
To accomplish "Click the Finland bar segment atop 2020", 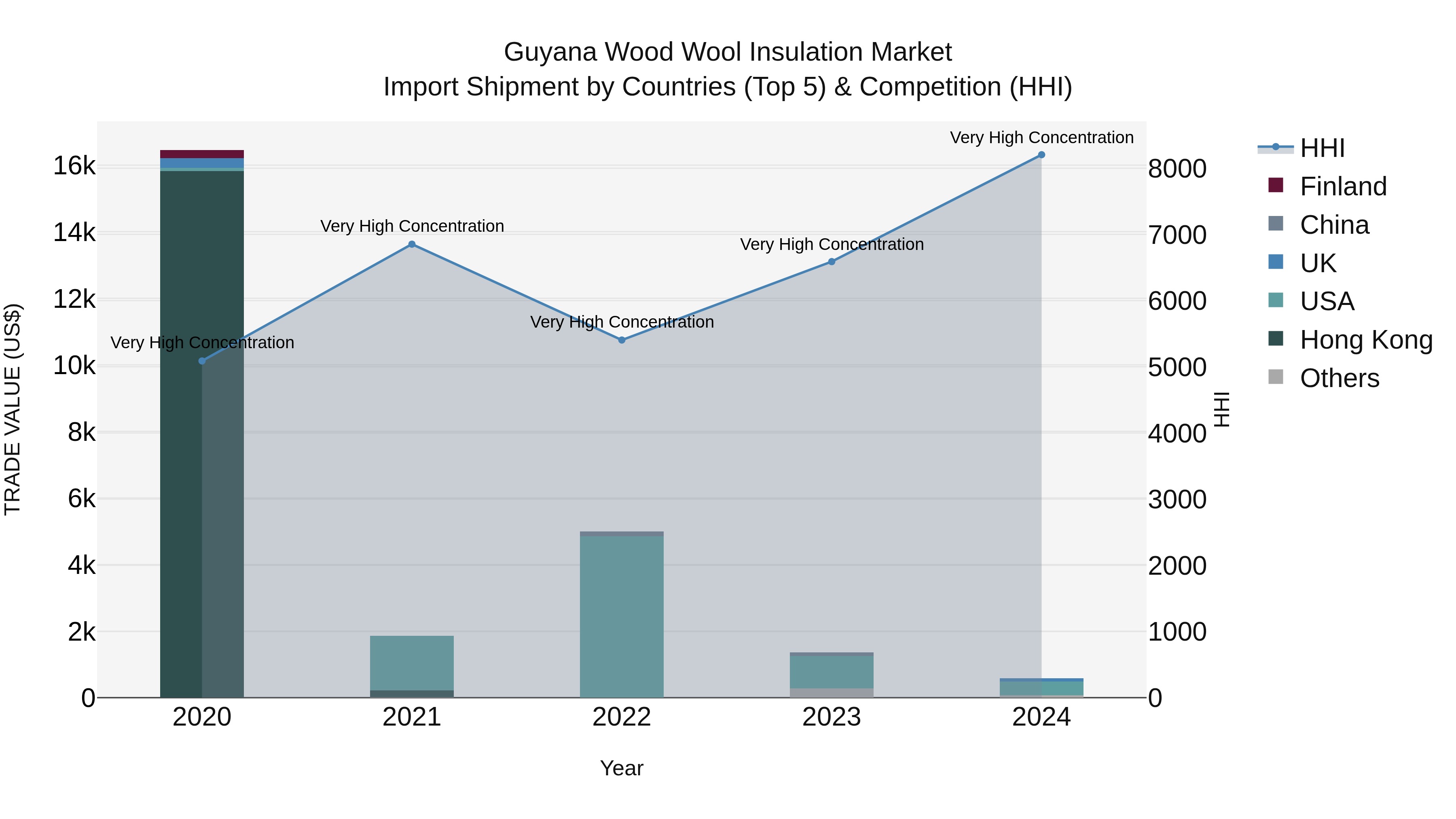I will pos(202,154).
